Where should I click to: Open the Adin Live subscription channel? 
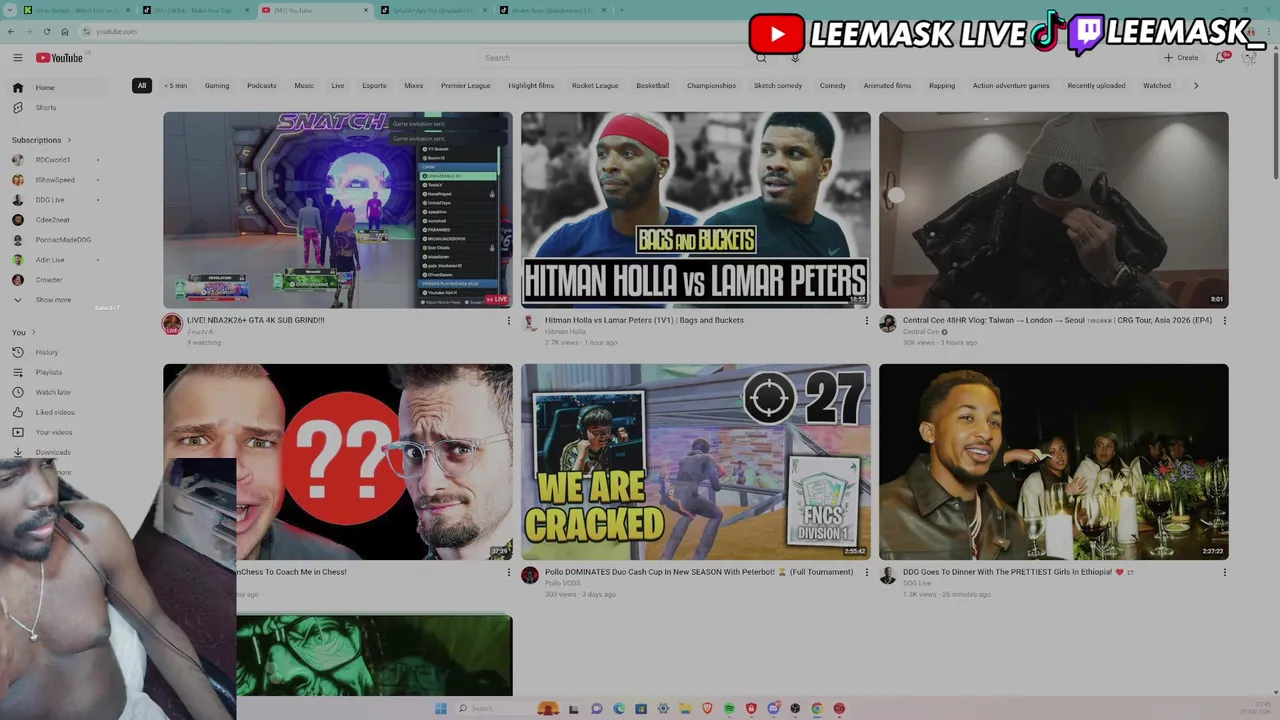pyautogui.click(x=49, y=260)
